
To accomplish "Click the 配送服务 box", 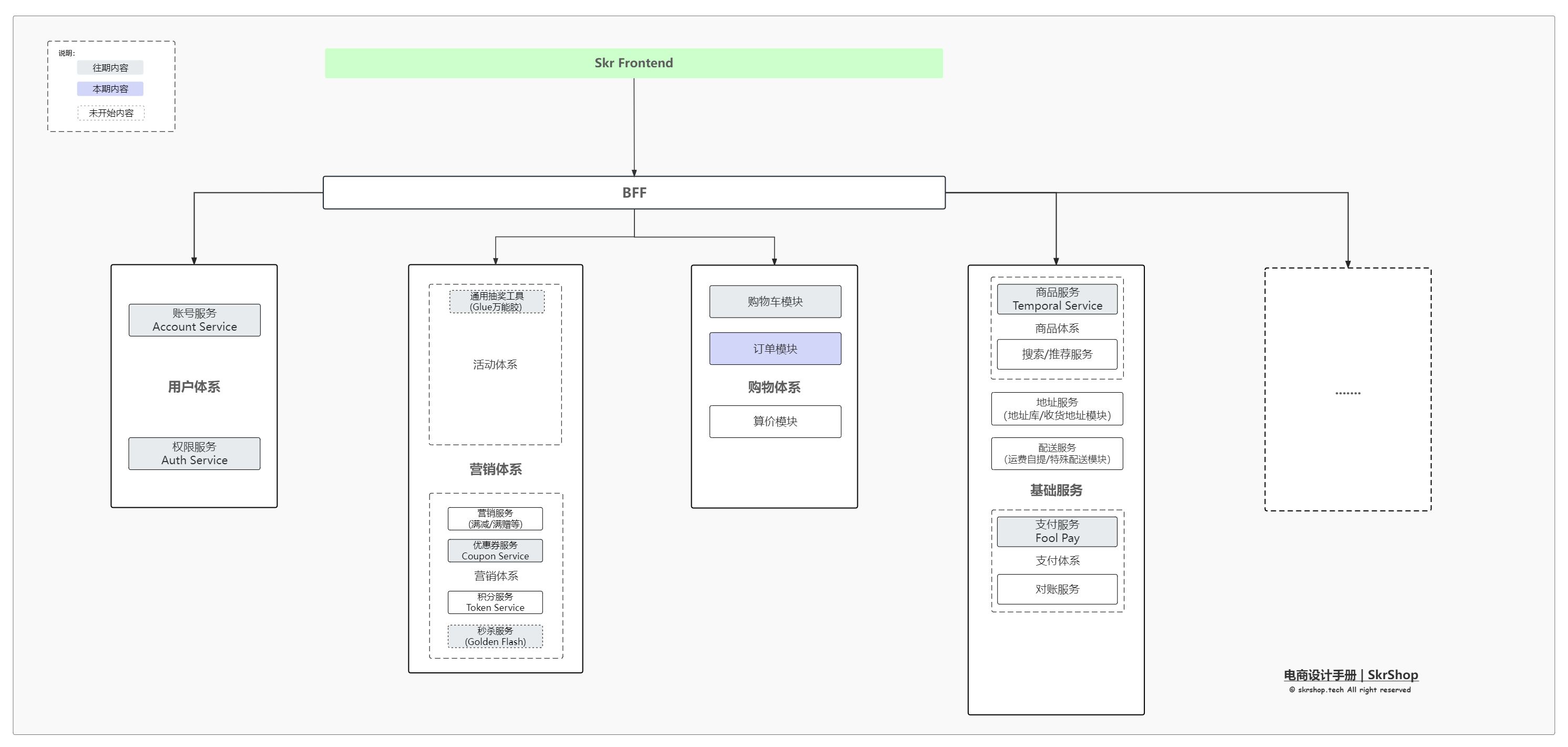I will 1057,454.
